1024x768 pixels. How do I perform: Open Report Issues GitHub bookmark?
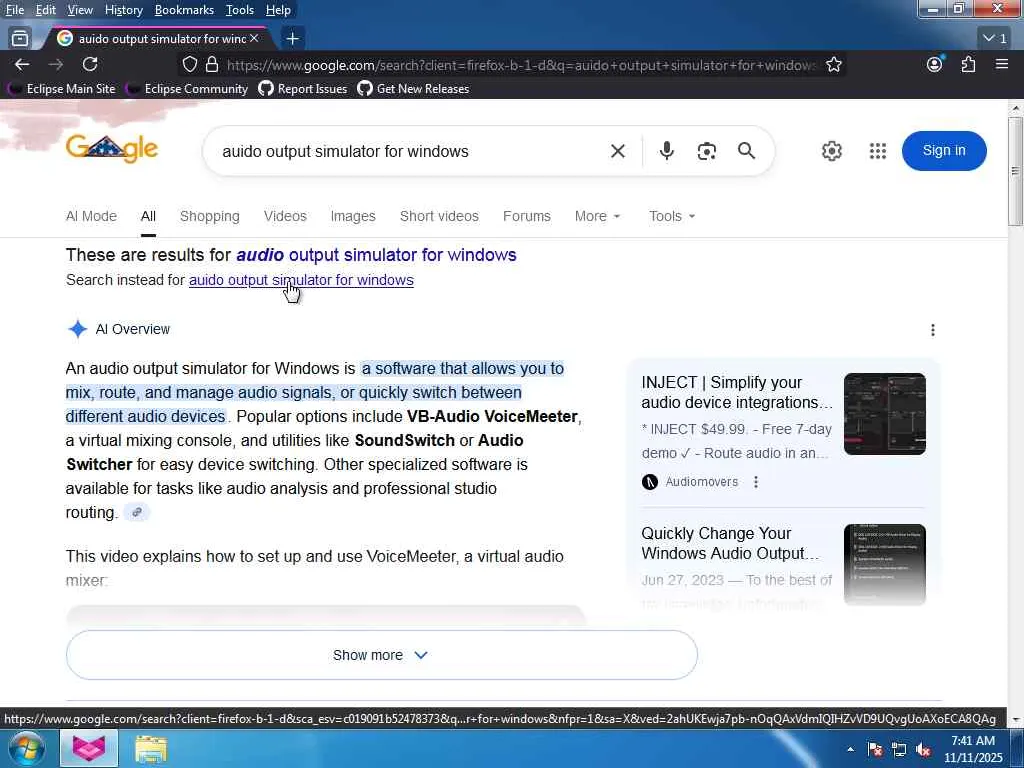tap(303, 89)
